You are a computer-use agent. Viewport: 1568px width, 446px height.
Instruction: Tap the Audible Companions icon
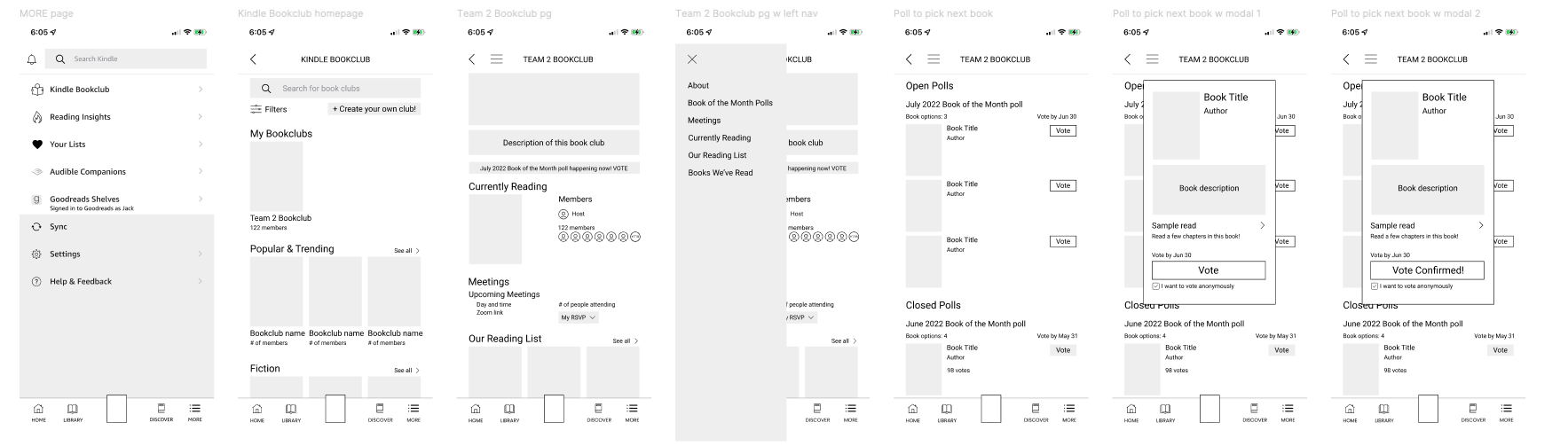[x=37, y=172]
